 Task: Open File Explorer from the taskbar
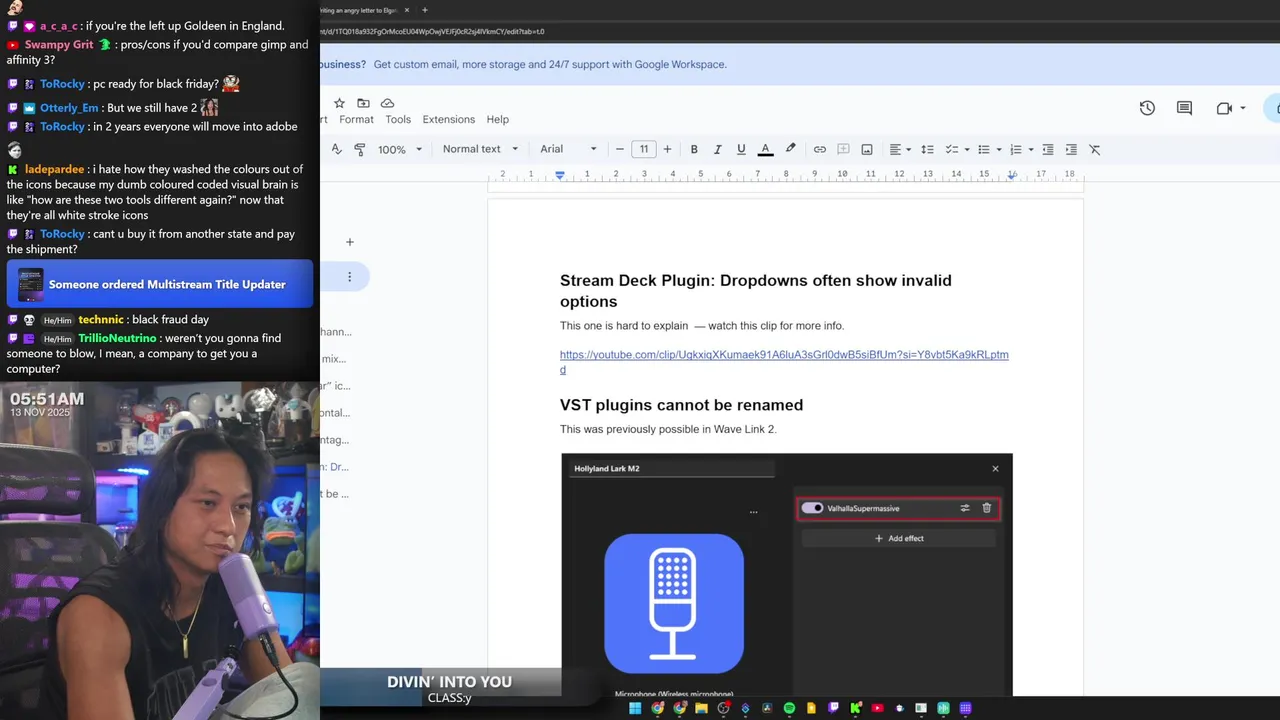tap(701, 708)
